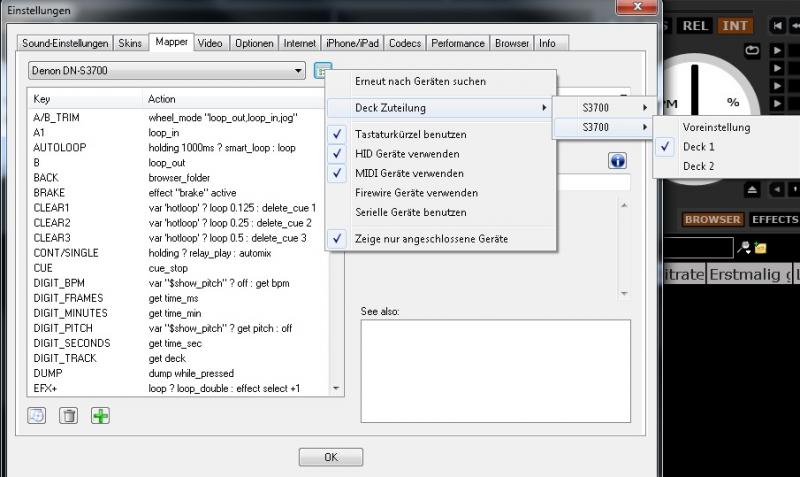Click the device options icon beside the dropdown
The image size is (800, 477).
321,71
